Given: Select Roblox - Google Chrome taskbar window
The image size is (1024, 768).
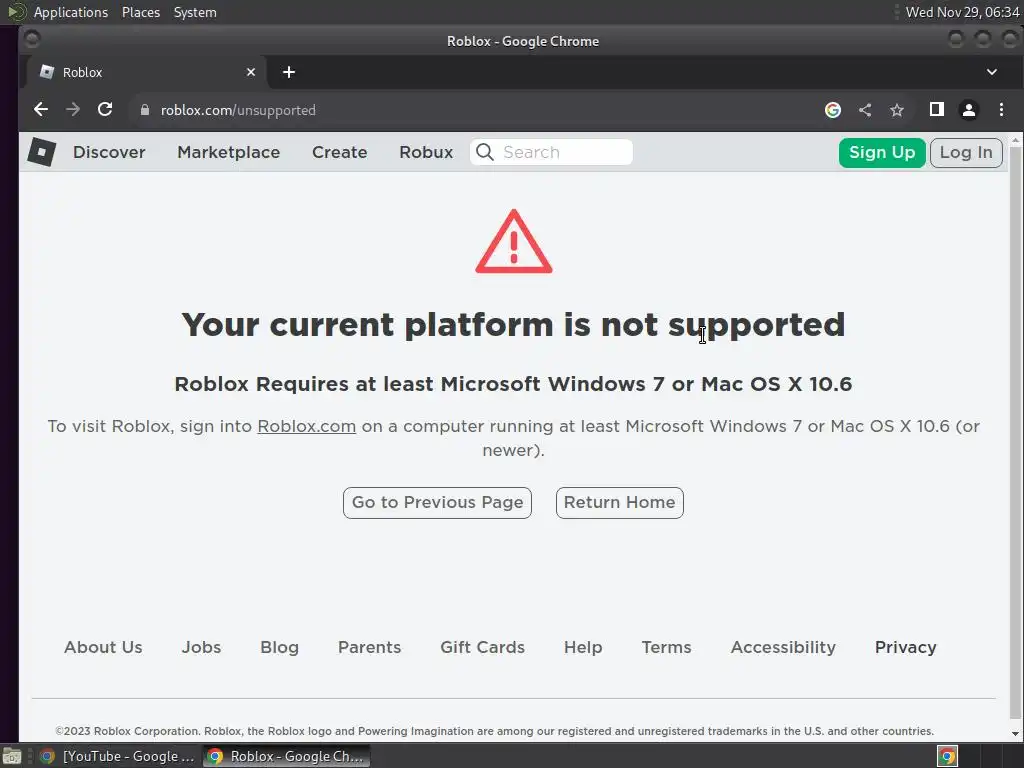Looking at the screenshot, I should click(x=286, y=756).
